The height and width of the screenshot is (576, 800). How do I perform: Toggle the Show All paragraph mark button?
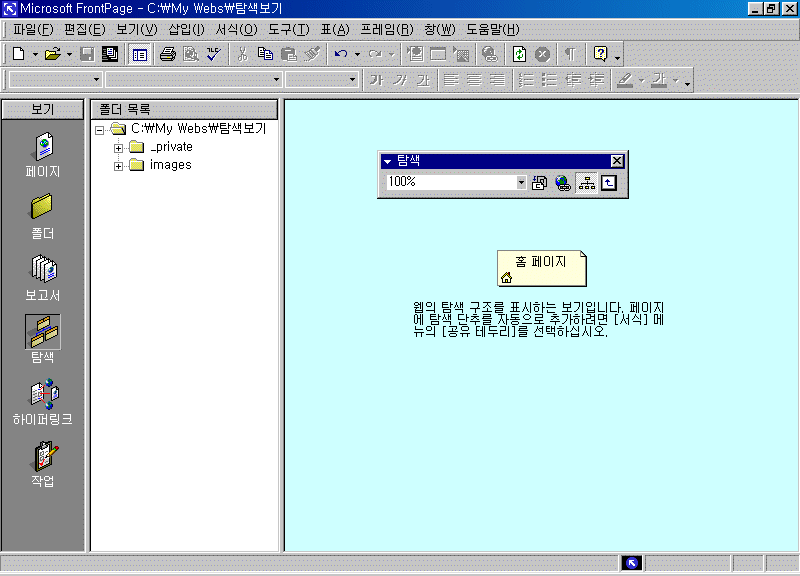(570, 54)
